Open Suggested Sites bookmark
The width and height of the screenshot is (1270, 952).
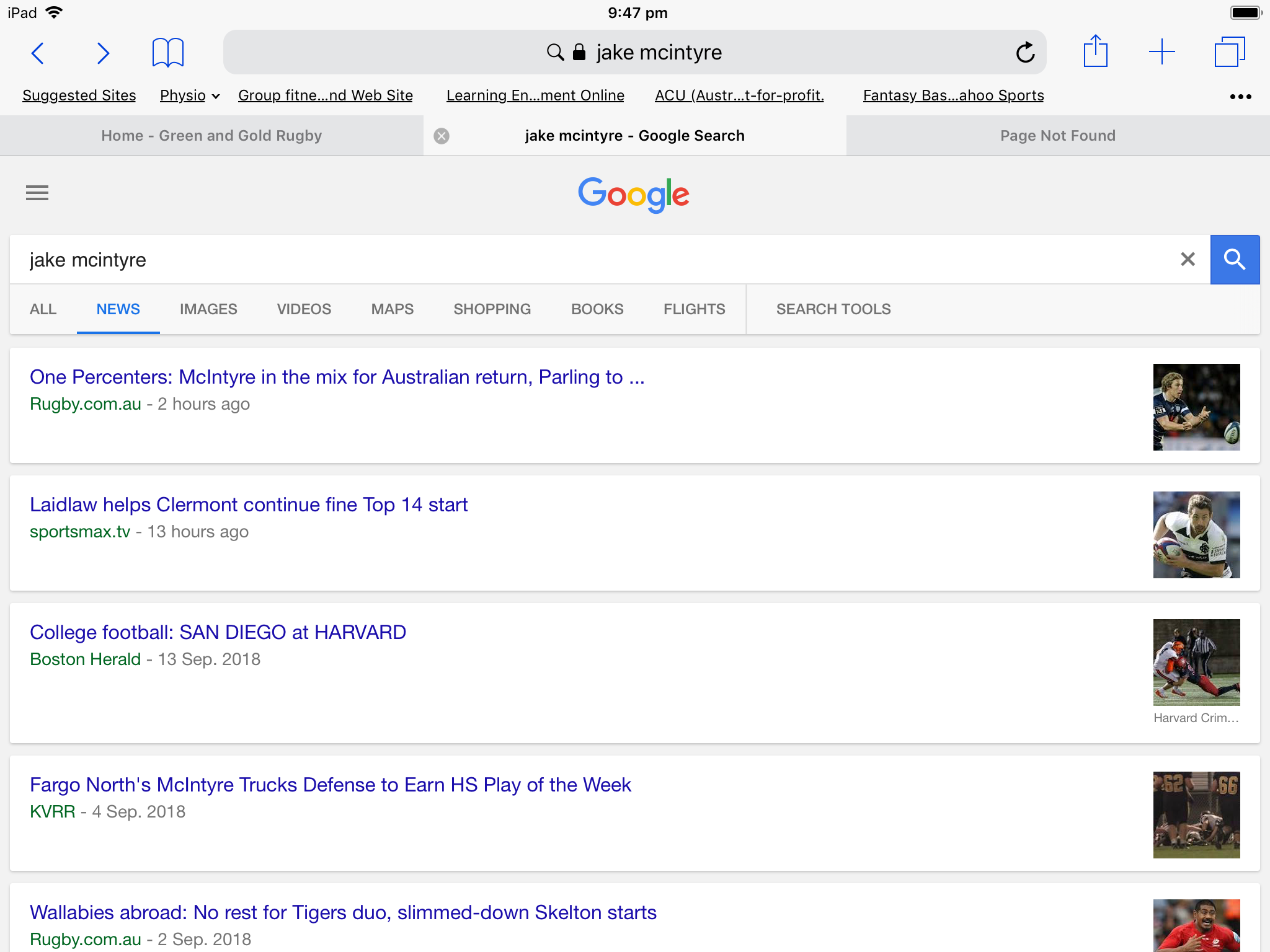[79, 95]
